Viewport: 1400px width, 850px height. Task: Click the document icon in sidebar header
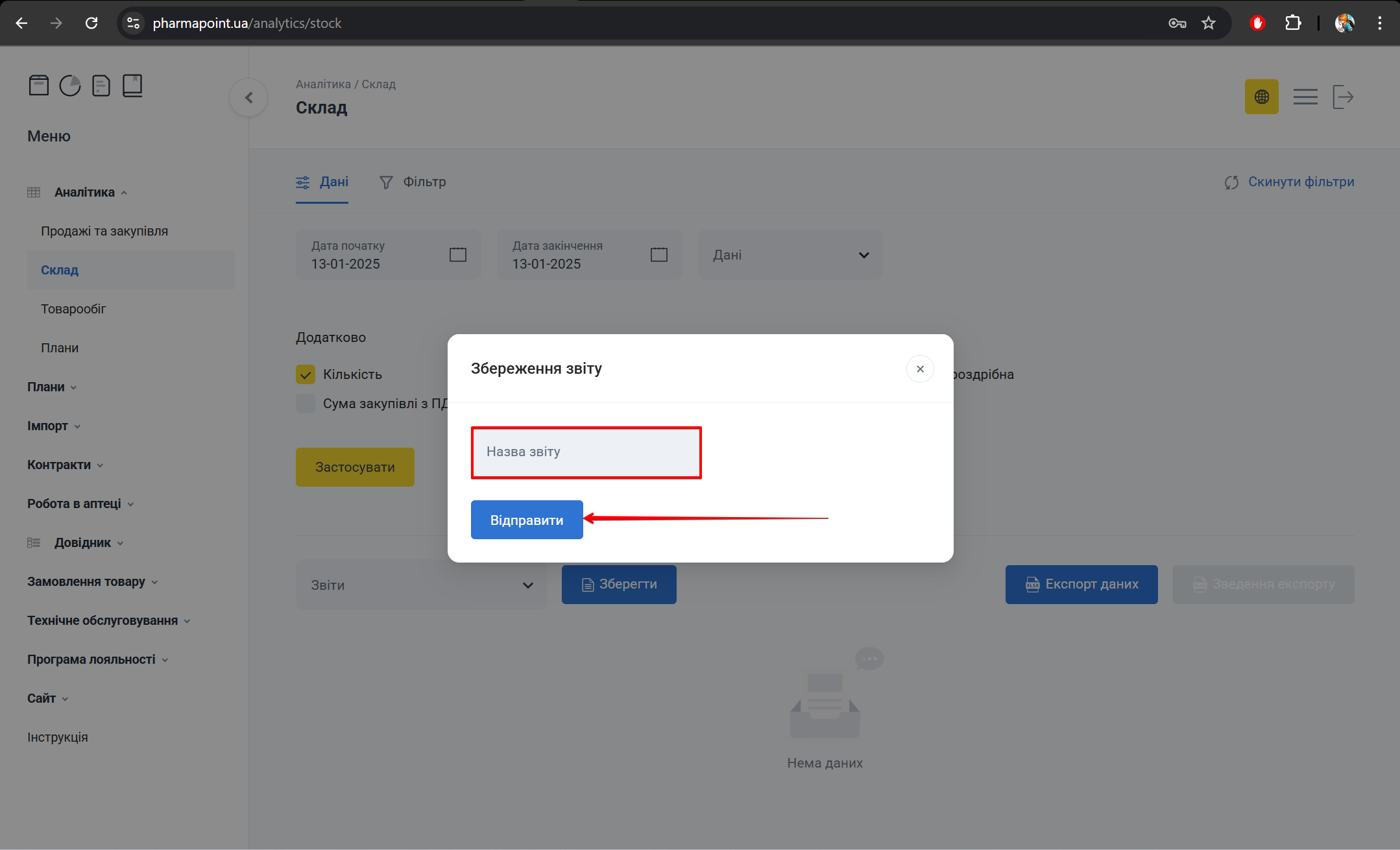(x=101, y=86)
